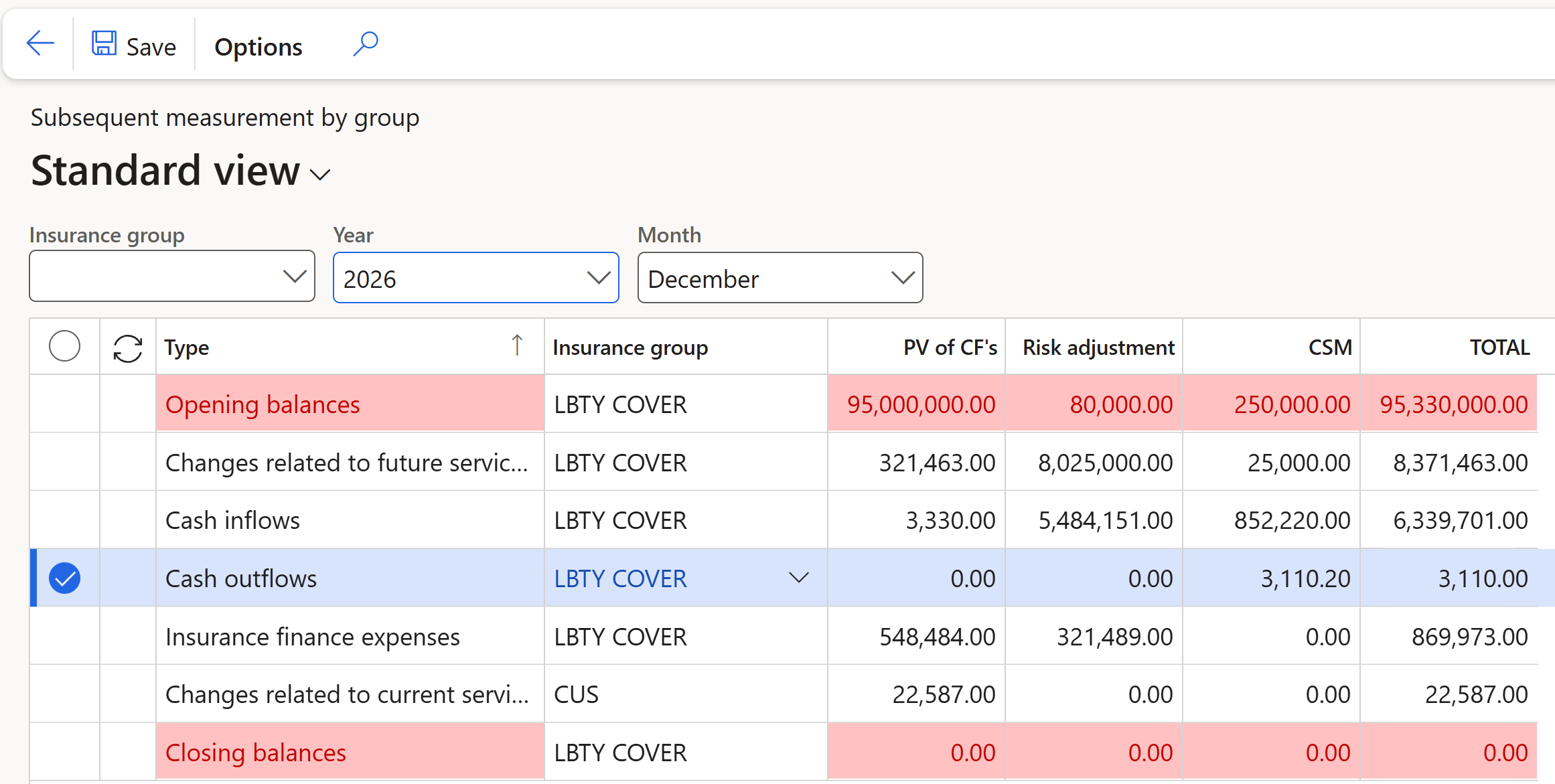Open the Year 2026 dropdown

point(598,278)
